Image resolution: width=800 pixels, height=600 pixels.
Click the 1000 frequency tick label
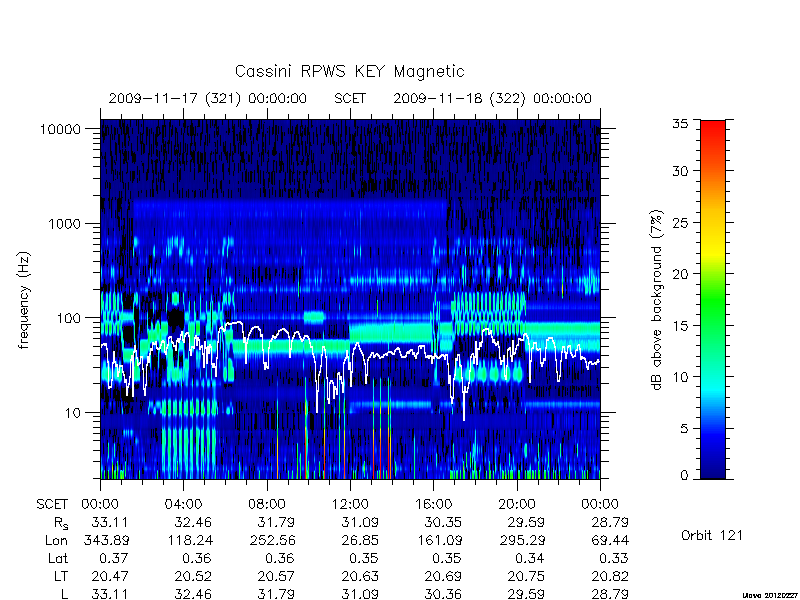(64, 224)
